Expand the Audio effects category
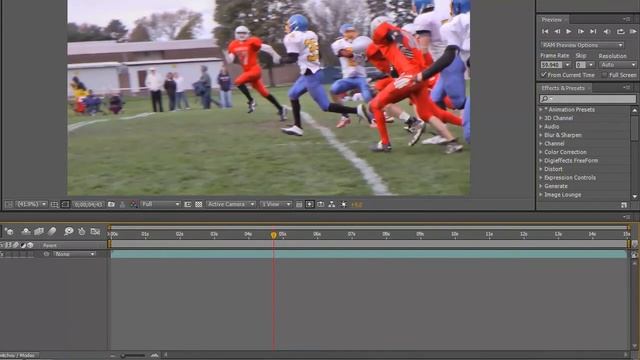Viewport: 640px width, 360px height. pos(541,127)
